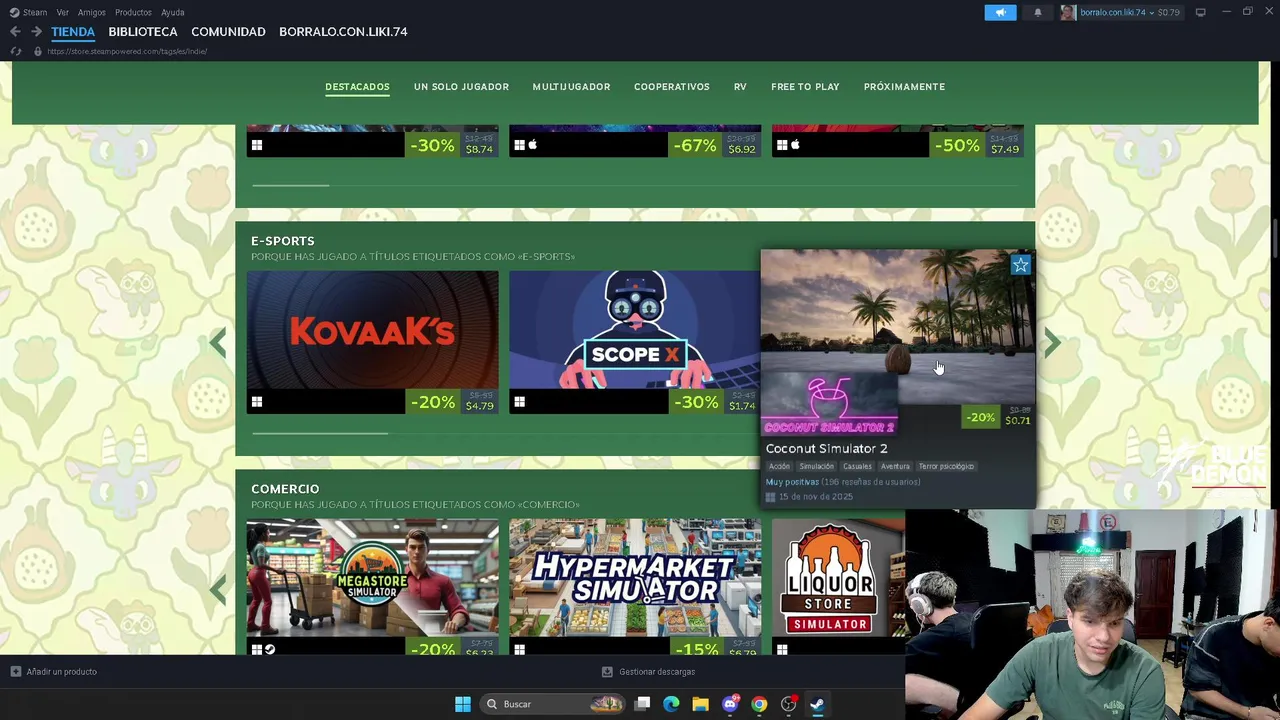Click the SCOPE X -30% price

tap(714, 402)
